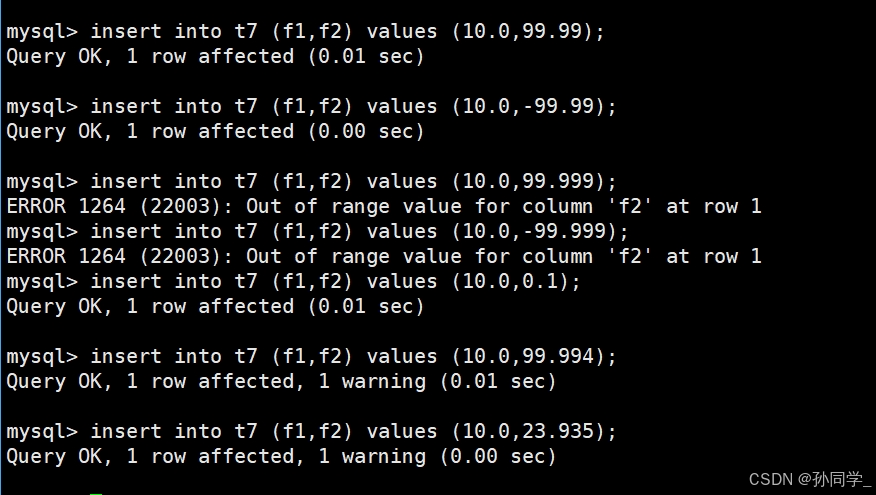876x495 pixels.
Task: Click the first insert command with 99.99
Action: (x=305, y=31)
